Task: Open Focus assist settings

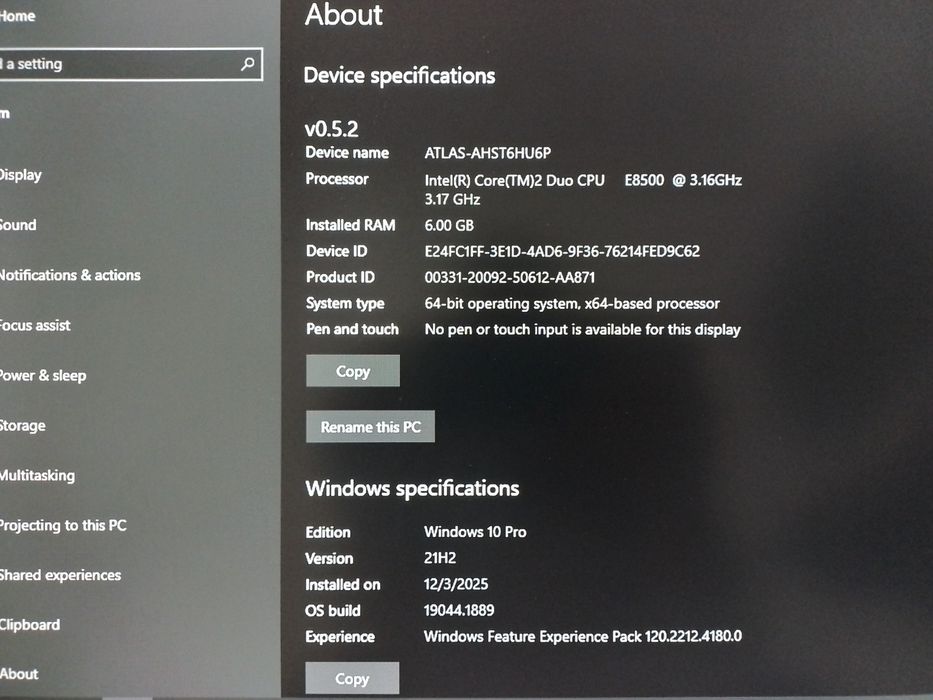Action: 35,325
